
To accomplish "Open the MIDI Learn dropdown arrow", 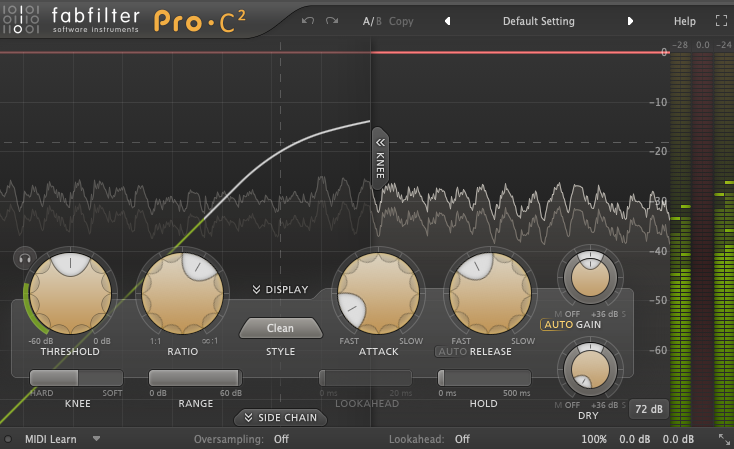I will 97,438.
